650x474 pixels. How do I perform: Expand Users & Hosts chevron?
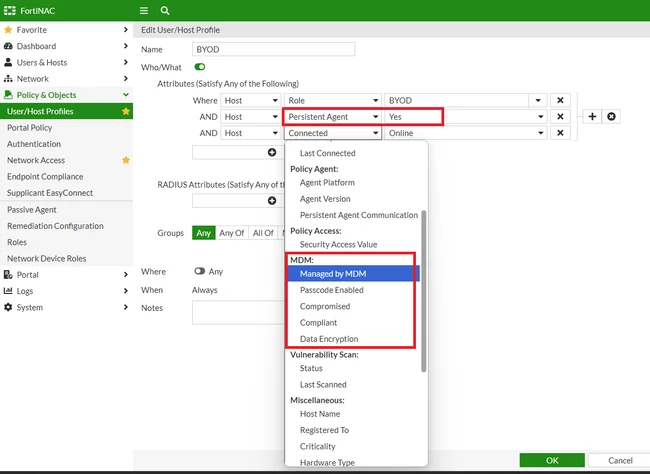[x=126, y=62]
